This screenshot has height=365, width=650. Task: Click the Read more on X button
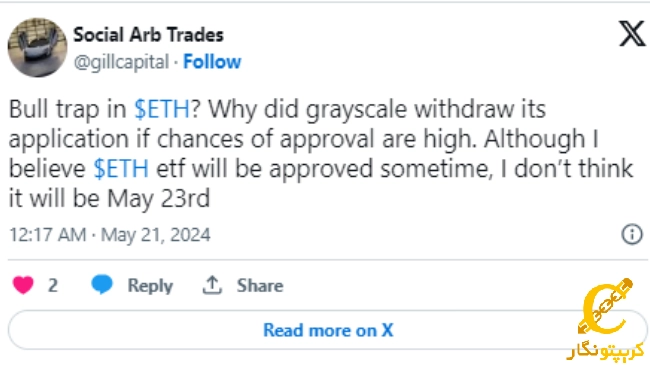point(327,330)
